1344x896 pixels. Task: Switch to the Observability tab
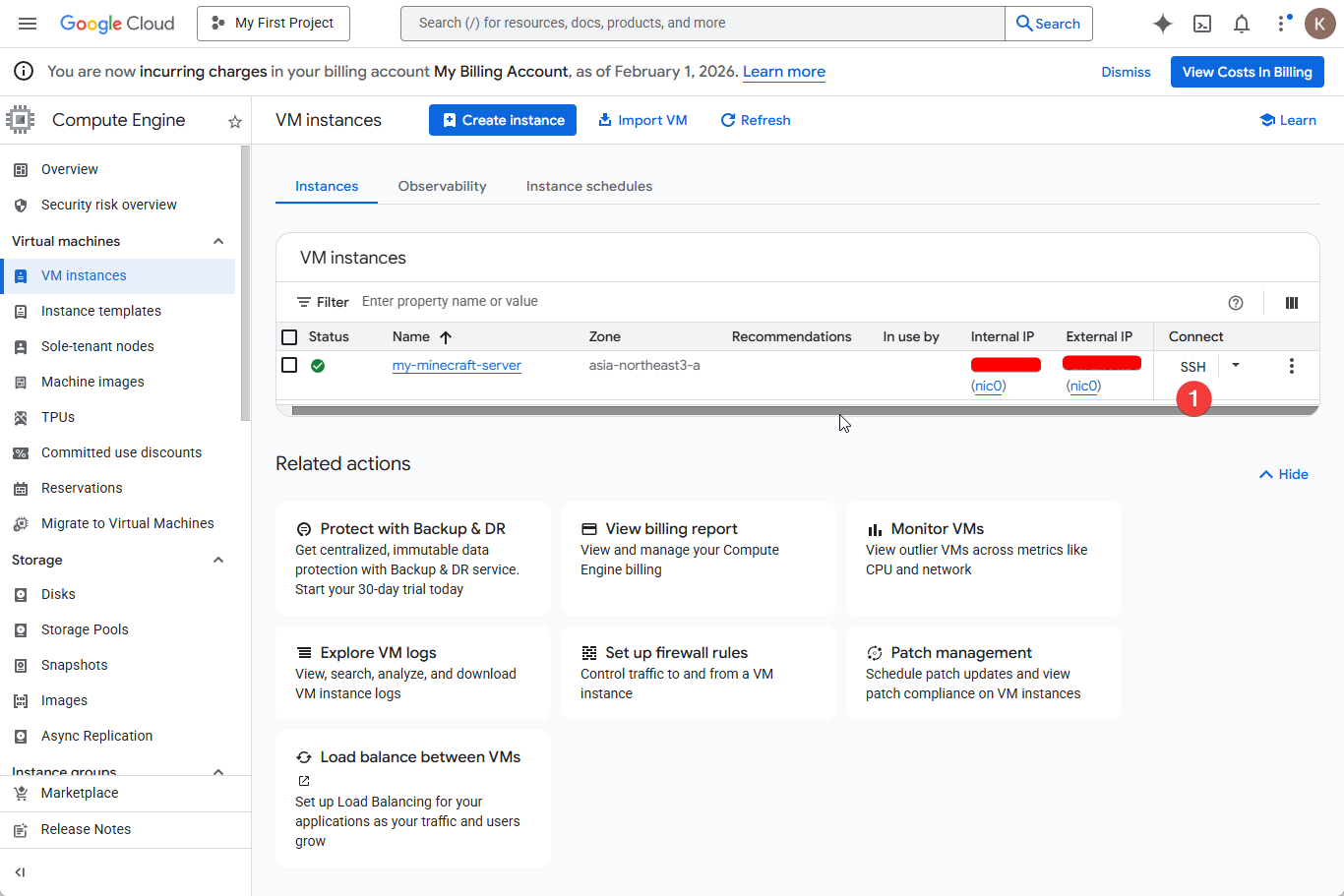click(x=443, y=187)
